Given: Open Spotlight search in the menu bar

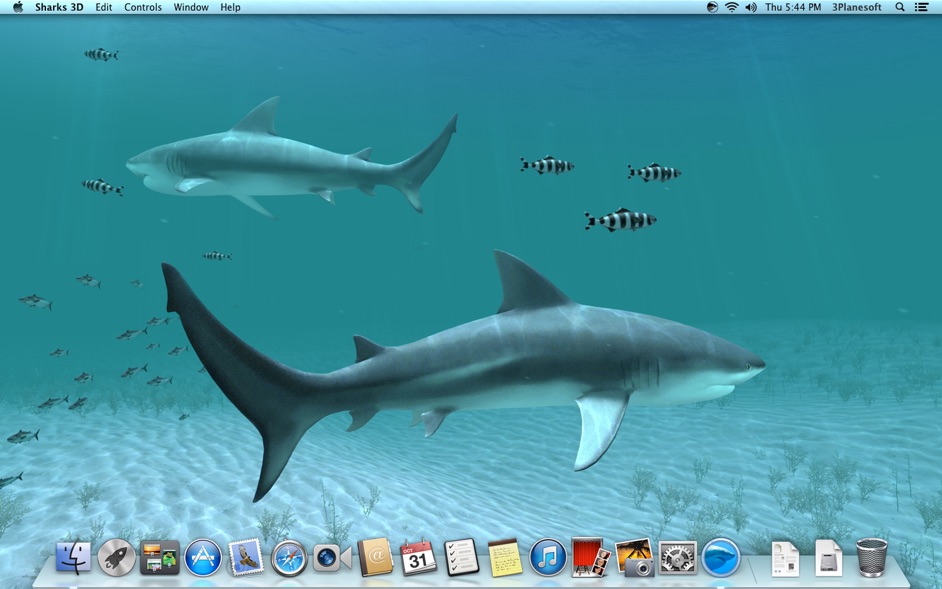Looking at the screenshot, I should pos(899,7).
